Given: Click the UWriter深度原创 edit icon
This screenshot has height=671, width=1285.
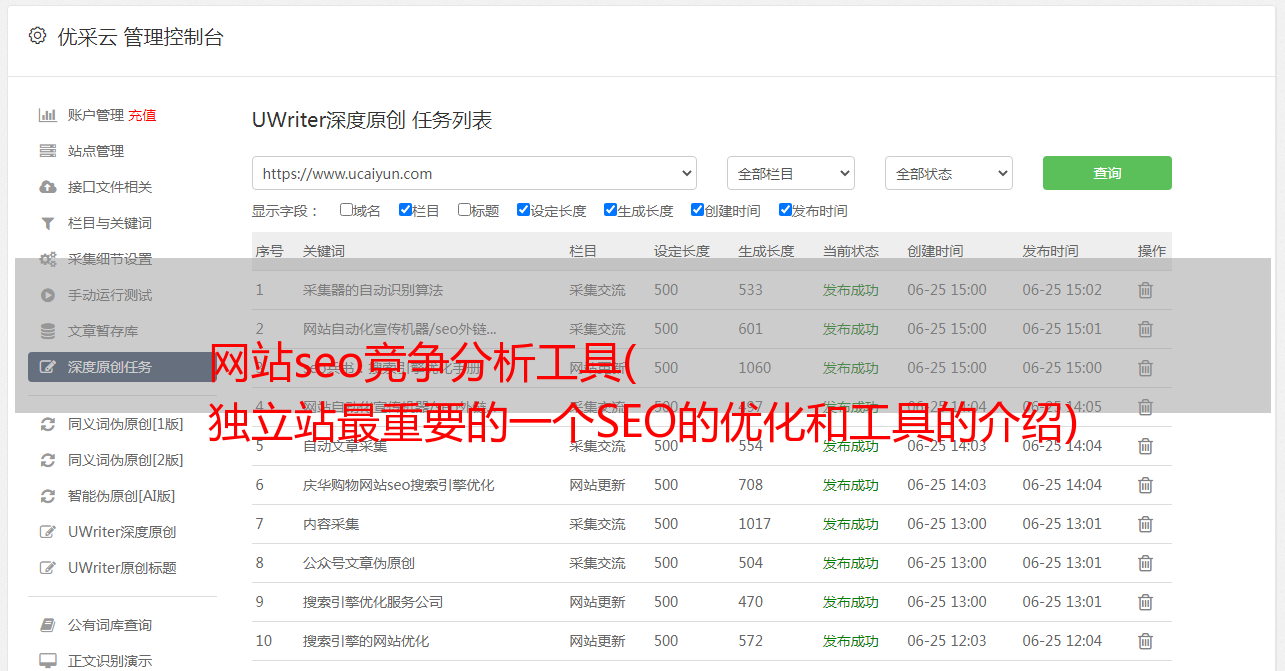Looking at the screenshot, I should click(x=47, y=532).
